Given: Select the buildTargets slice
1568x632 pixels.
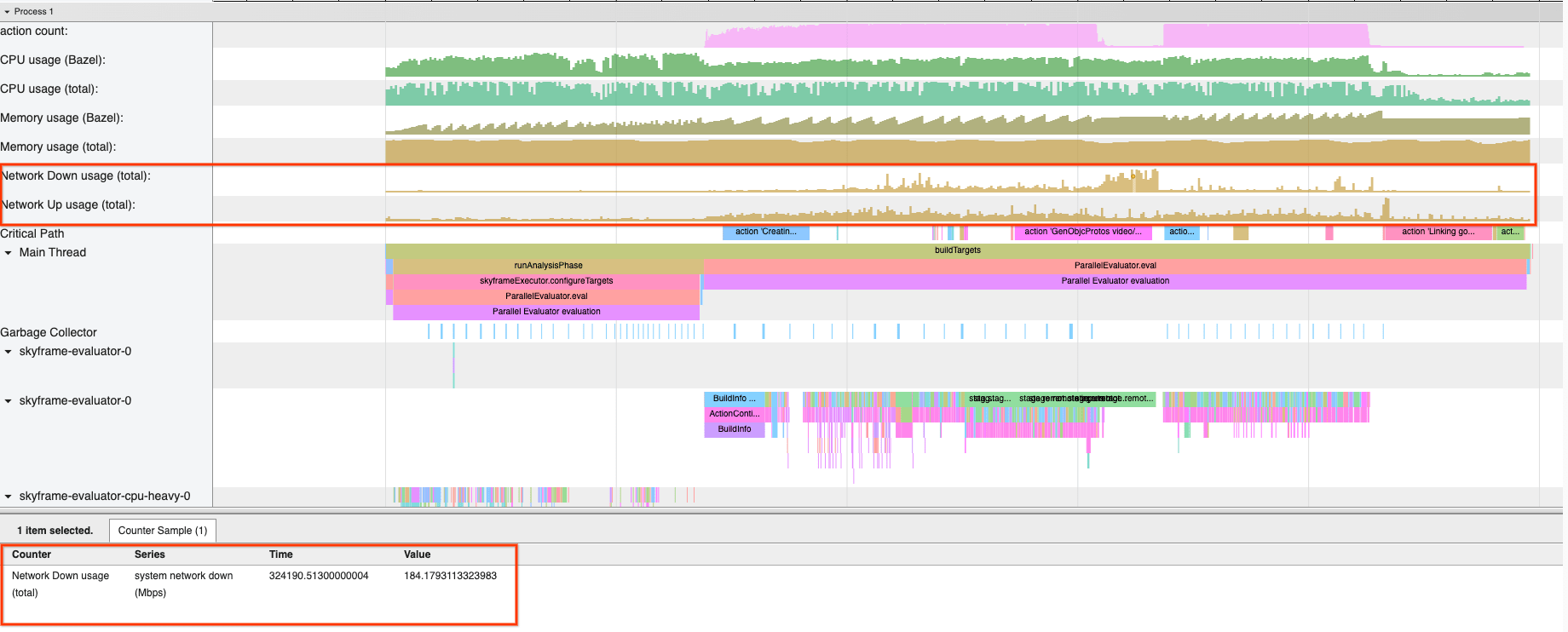Looking at the screenshot, I should (x=957, y=250).
